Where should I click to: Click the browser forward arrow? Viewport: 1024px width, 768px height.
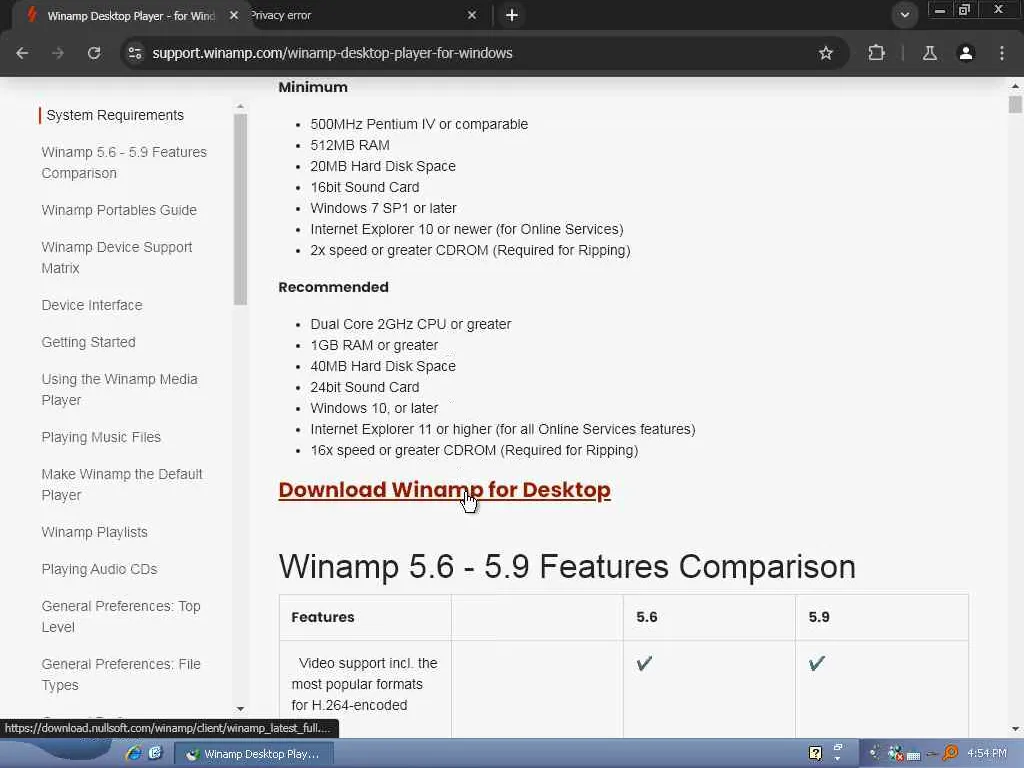pyautogui.click(x=58, y=53)
